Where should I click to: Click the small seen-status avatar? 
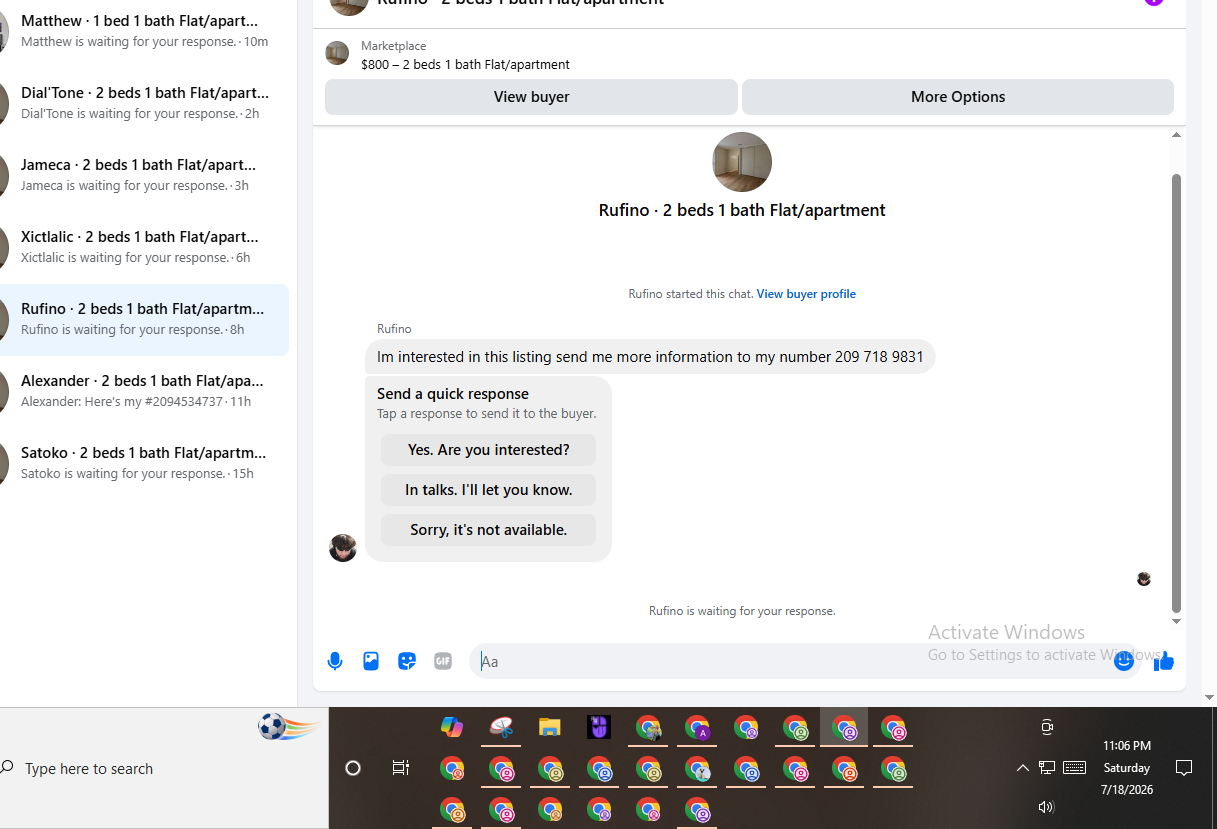tap(1144, 579)
